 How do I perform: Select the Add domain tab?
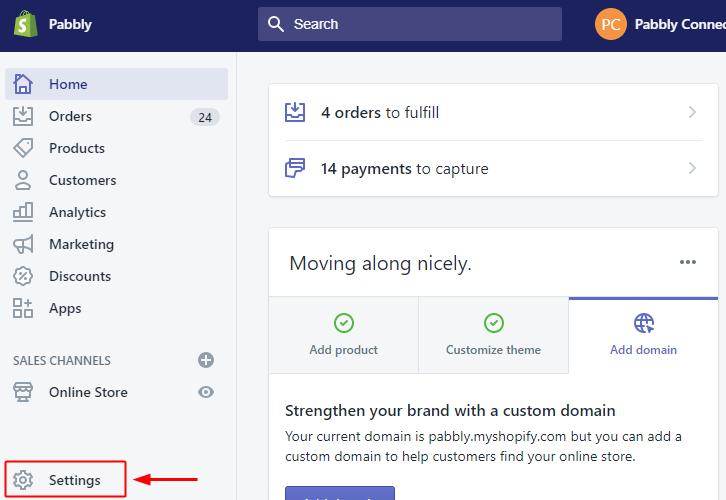643,335
